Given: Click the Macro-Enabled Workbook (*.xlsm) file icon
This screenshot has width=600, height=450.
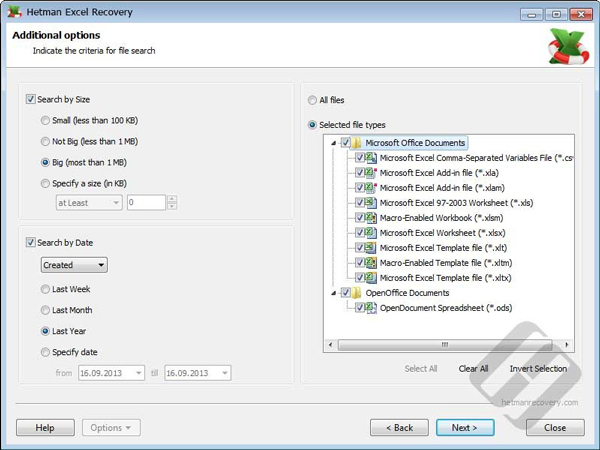Looking at the screenshot, I should [x=373, y=218].
